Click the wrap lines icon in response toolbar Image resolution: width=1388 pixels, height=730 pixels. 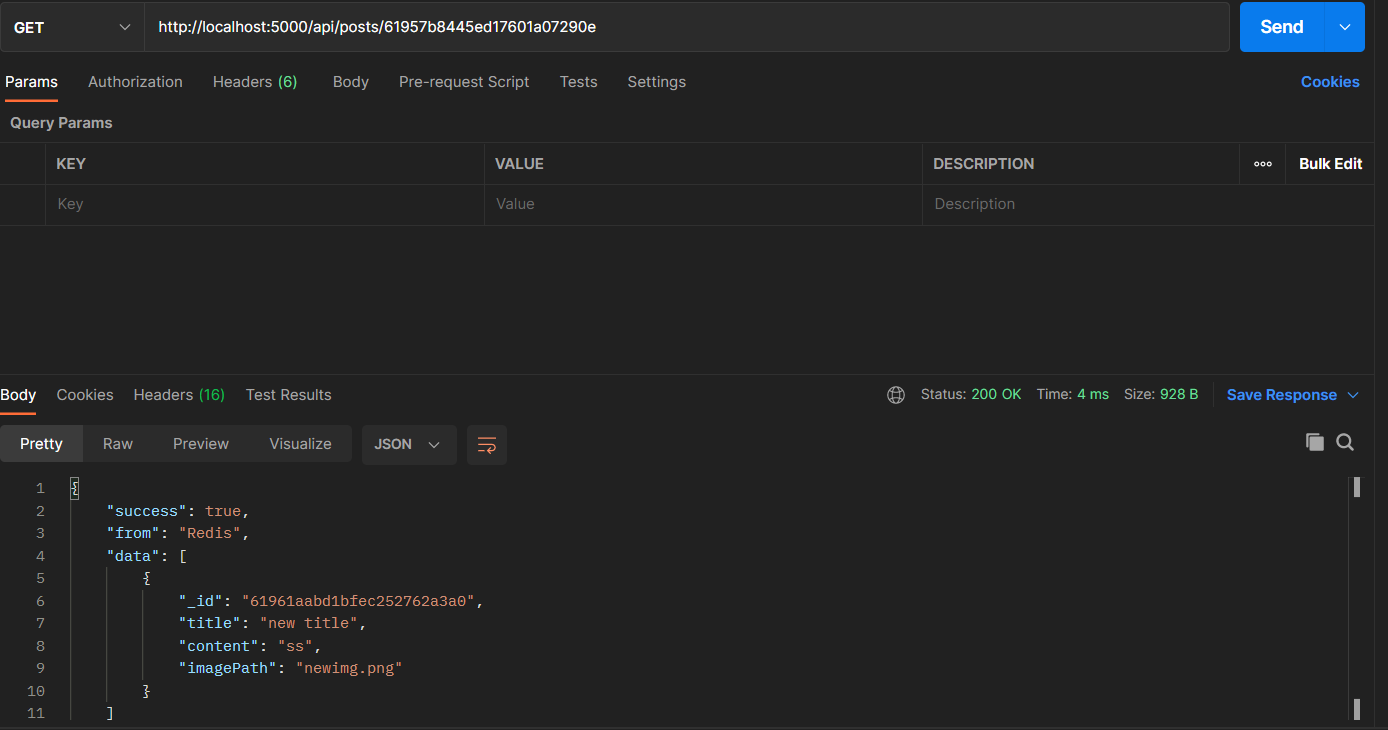487,445
